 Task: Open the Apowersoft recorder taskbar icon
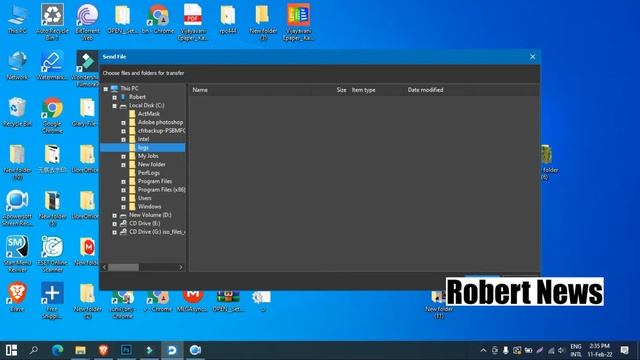[195, 350]
